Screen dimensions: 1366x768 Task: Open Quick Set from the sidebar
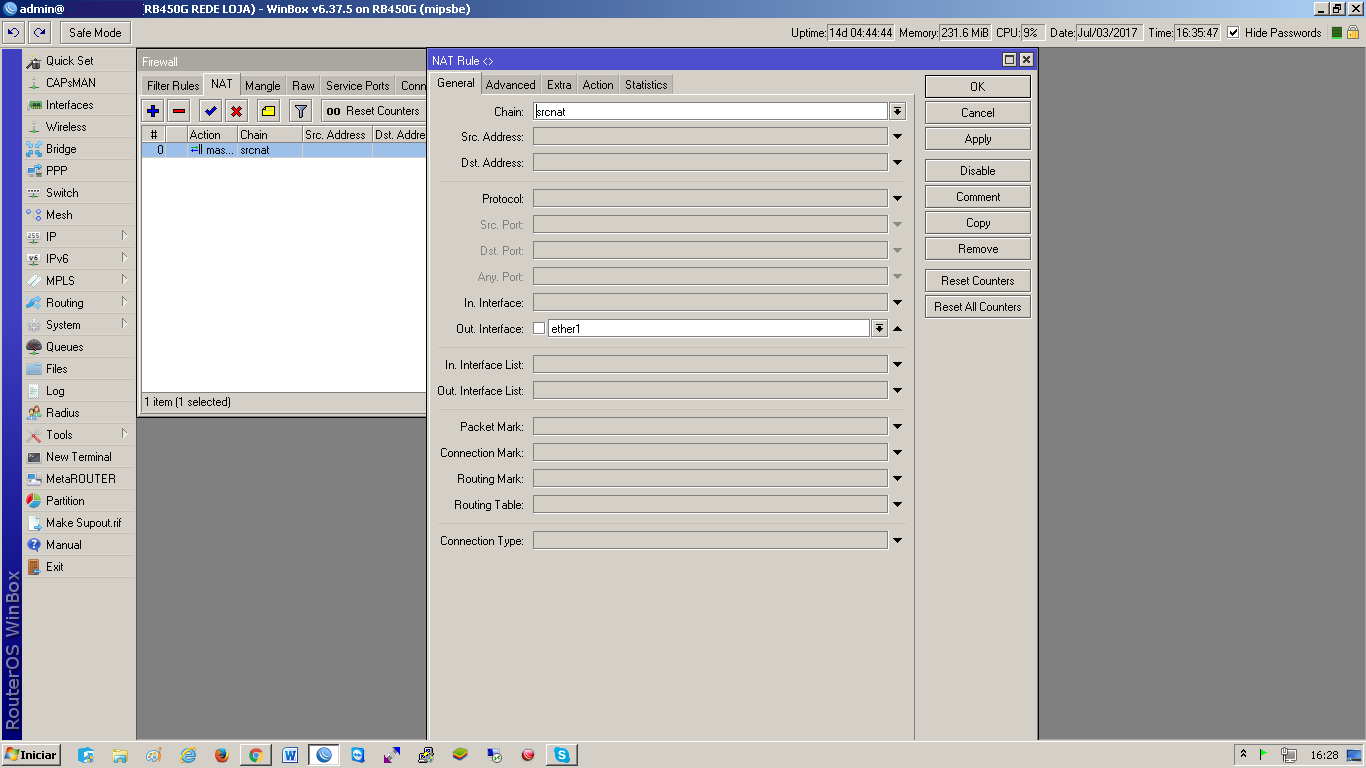tap(79, 61)
